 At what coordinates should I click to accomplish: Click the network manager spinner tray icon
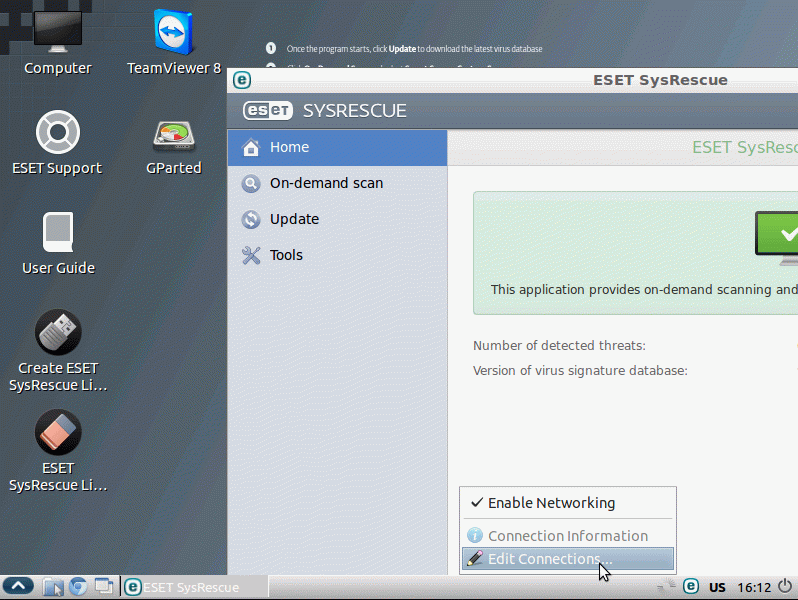click(x=666, y=587)
